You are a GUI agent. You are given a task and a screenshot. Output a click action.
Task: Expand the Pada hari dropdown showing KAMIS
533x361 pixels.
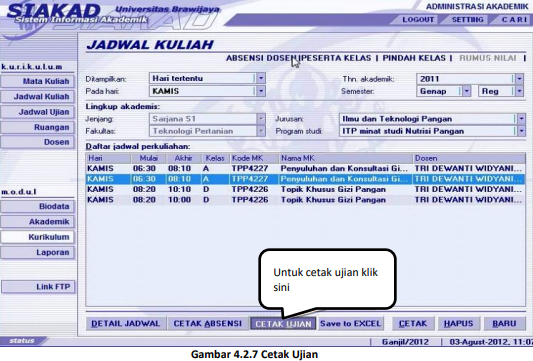tap(261, 91)
